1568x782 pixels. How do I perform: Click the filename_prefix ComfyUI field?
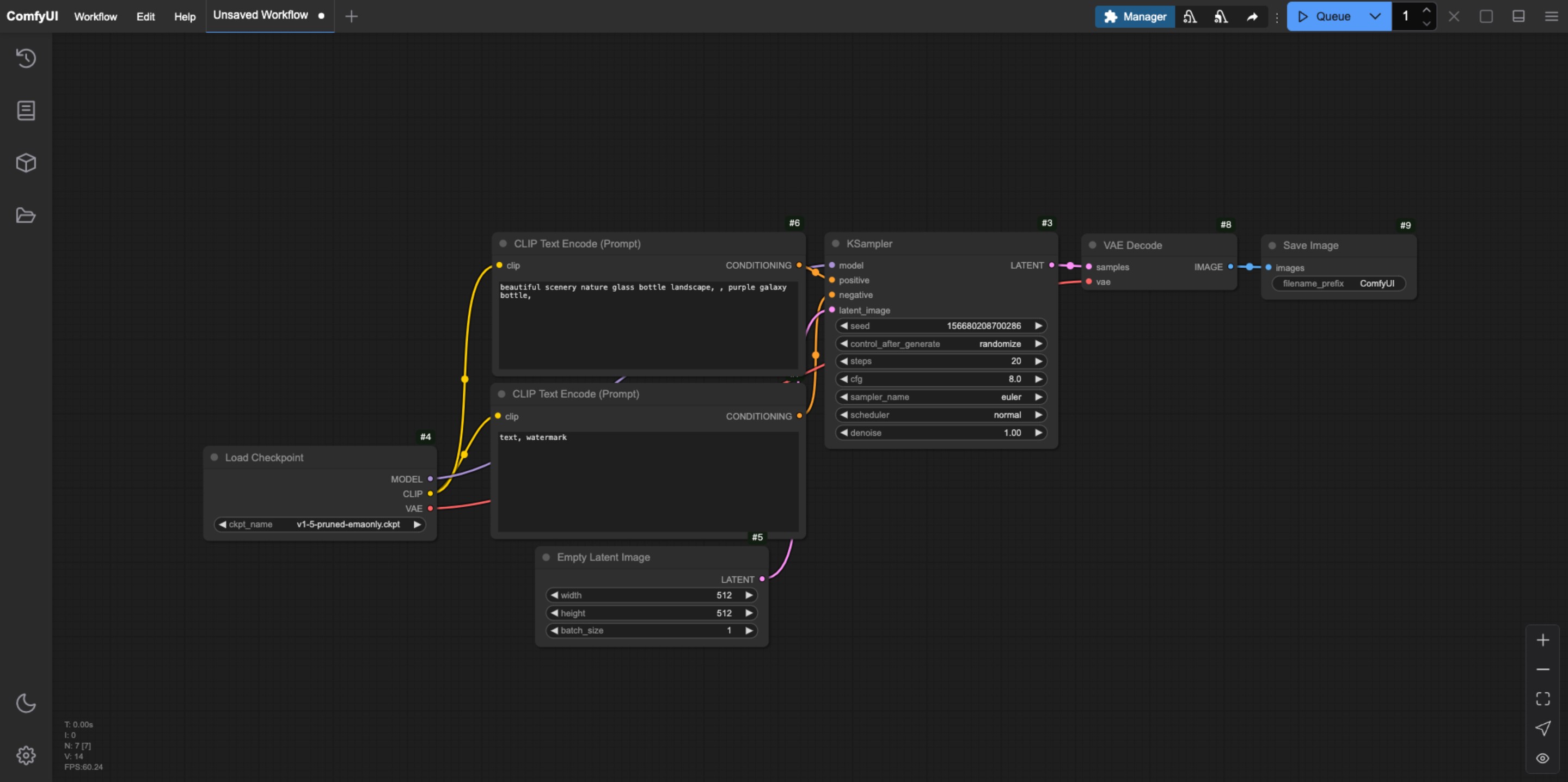[1339, 283]
